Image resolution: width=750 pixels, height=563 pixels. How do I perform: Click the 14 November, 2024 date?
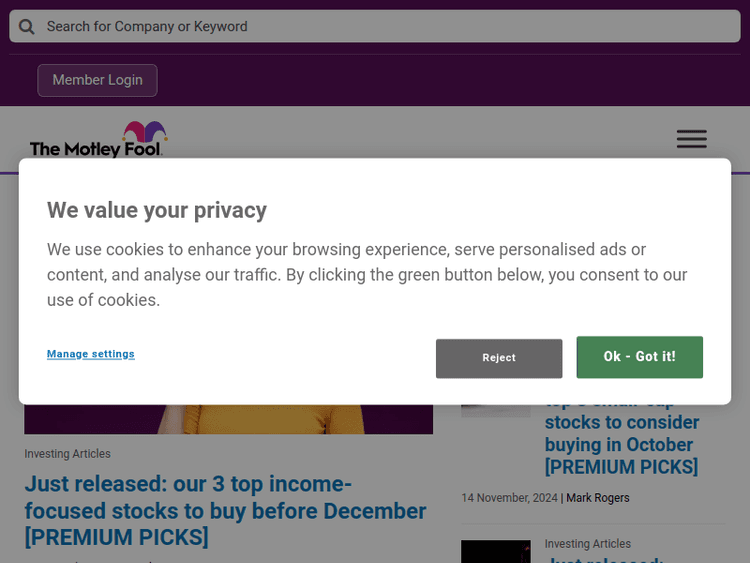(508, 498)
